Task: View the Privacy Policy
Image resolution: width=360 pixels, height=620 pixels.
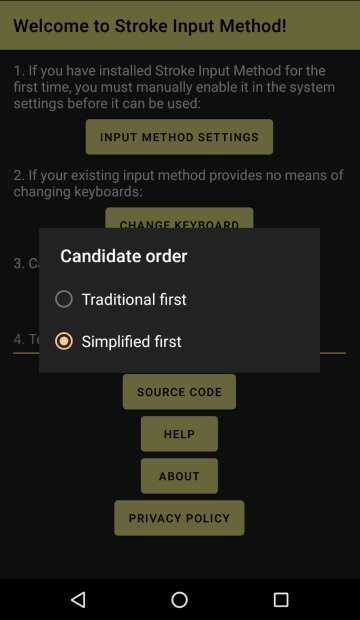Action: pyautogui.click(x=179, y=518)
